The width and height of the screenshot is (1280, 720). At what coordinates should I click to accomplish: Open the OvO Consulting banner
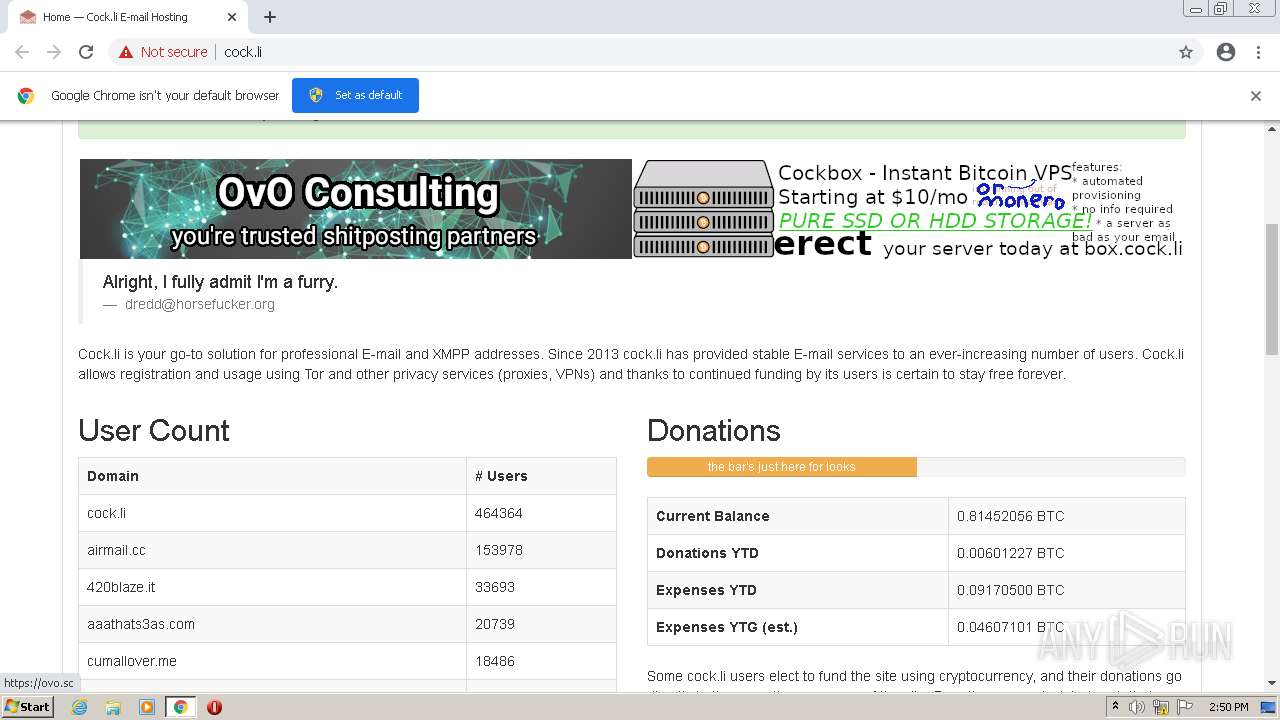coord(356,209)
